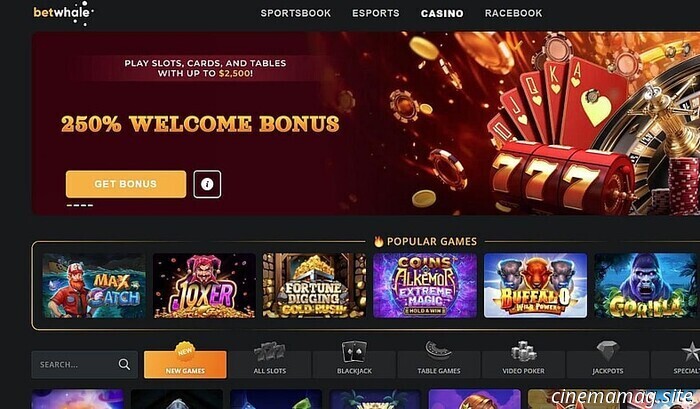Image resolution: width=700 pixels, height=409 pixels.
Task: Open the Esports tab
Action: (375, 13)
